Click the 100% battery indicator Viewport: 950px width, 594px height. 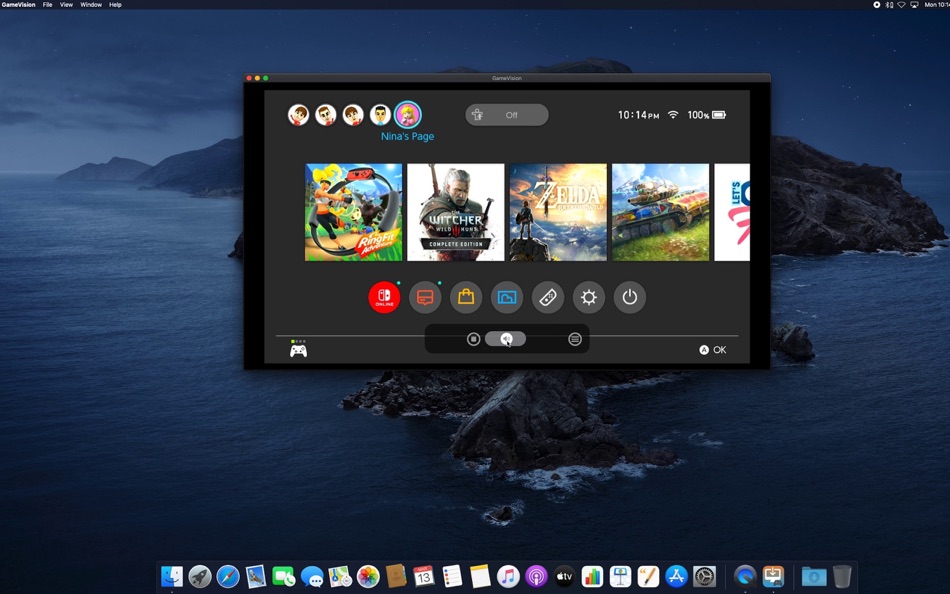(706, 115)
